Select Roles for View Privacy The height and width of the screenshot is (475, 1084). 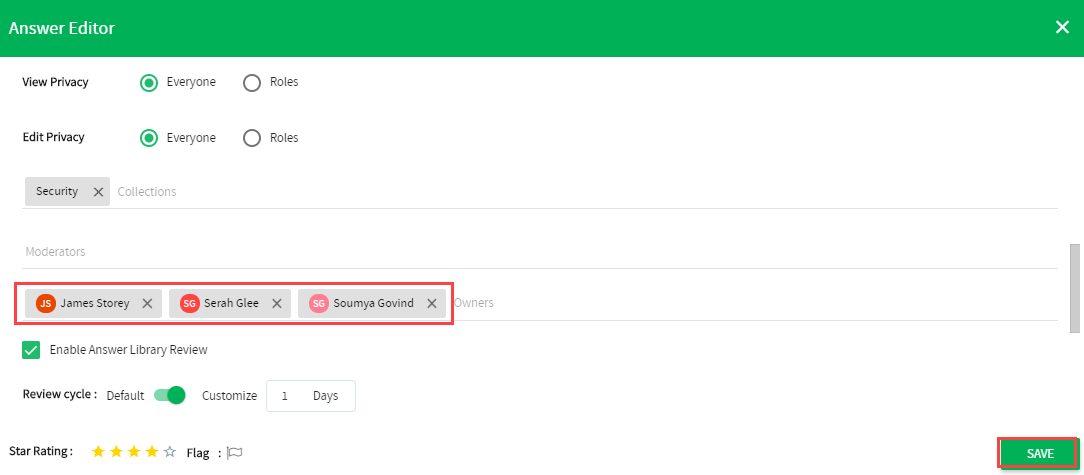point(252,82)
